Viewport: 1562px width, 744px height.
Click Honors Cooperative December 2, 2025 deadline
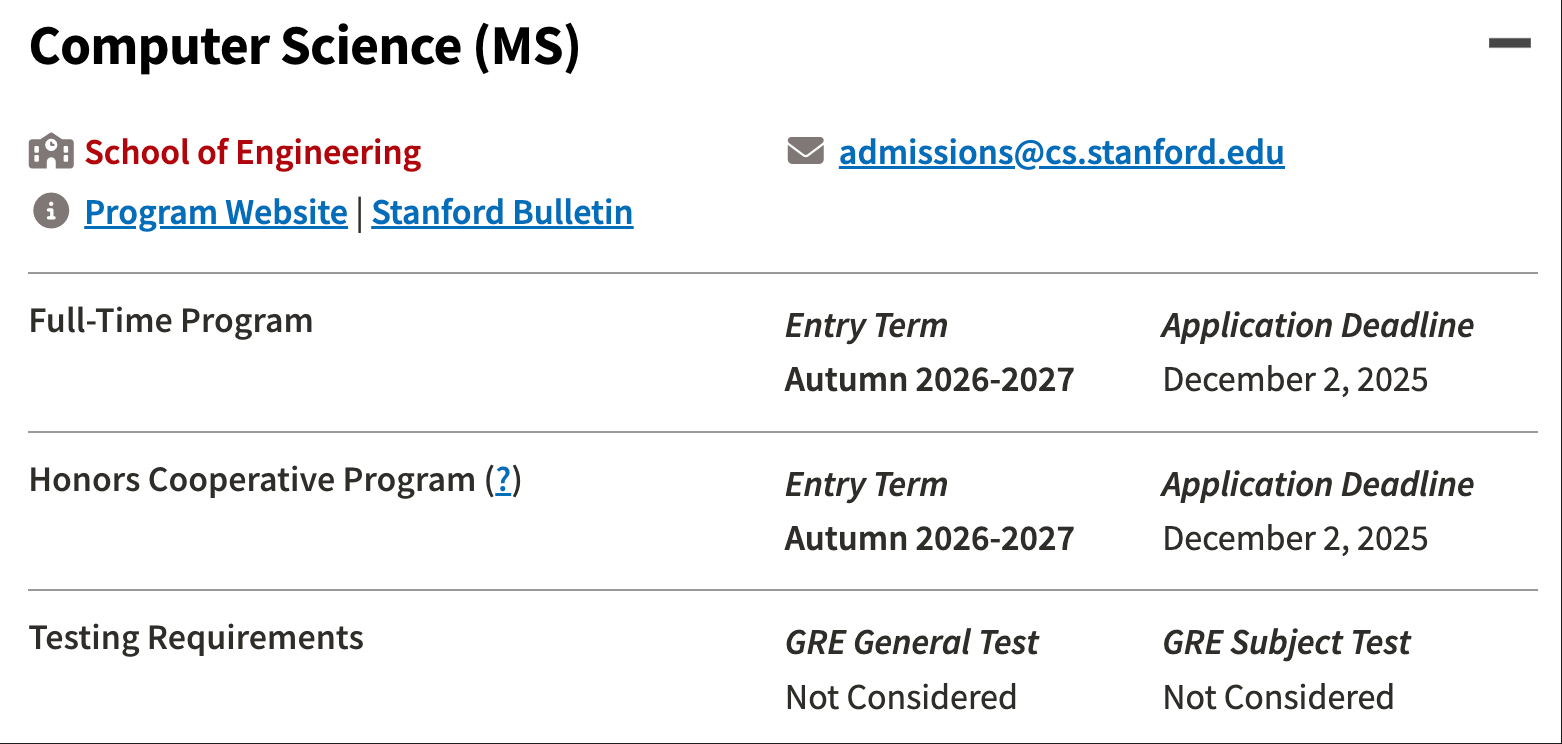tap(1295, 539)
